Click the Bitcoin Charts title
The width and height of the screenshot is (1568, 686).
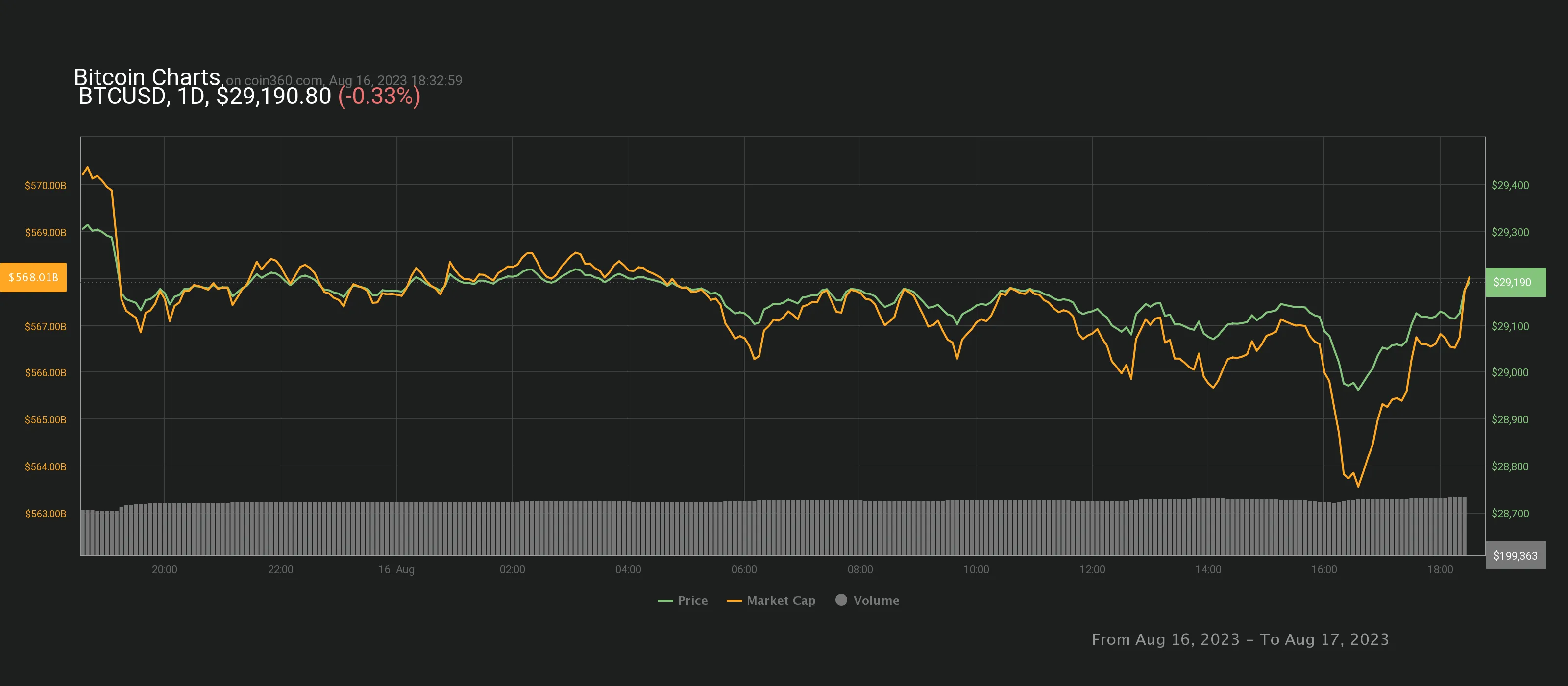click(147, 77)
